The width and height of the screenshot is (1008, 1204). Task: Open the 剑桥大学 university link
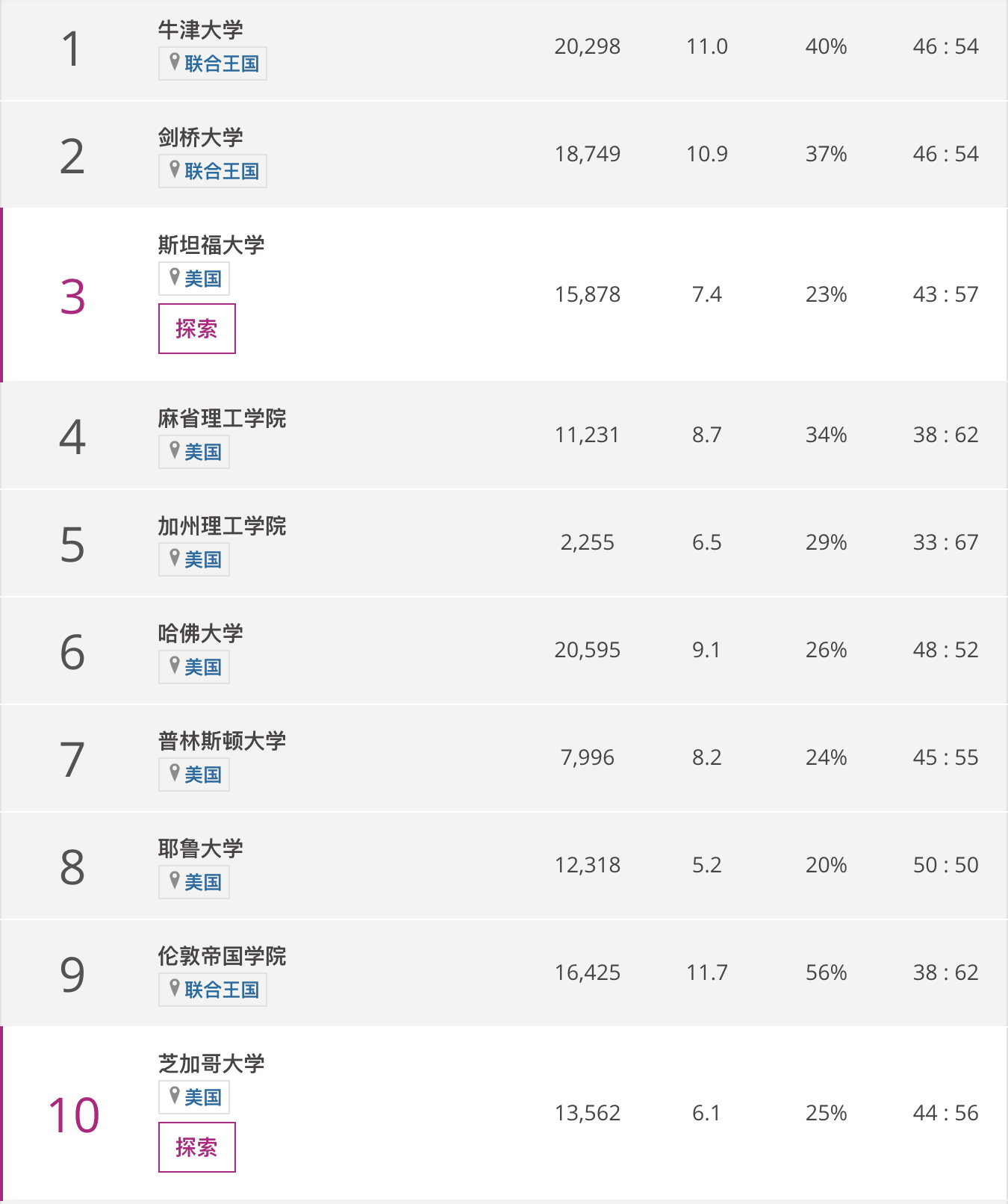tap(200, 137)
